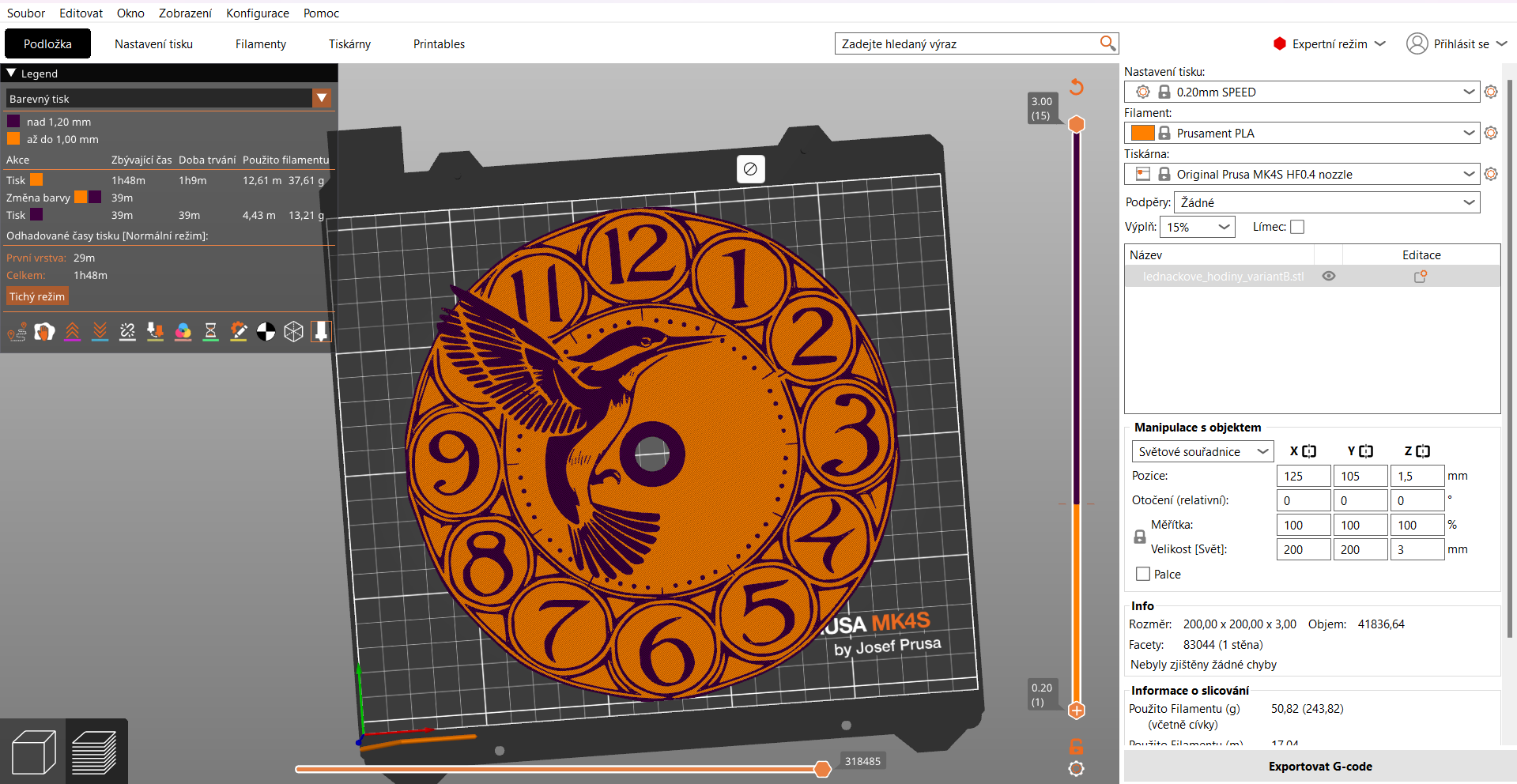This screenshot has width=1517, height=784.
Task: Collapse the Legend panel triangle
Action: click(11, 73)
